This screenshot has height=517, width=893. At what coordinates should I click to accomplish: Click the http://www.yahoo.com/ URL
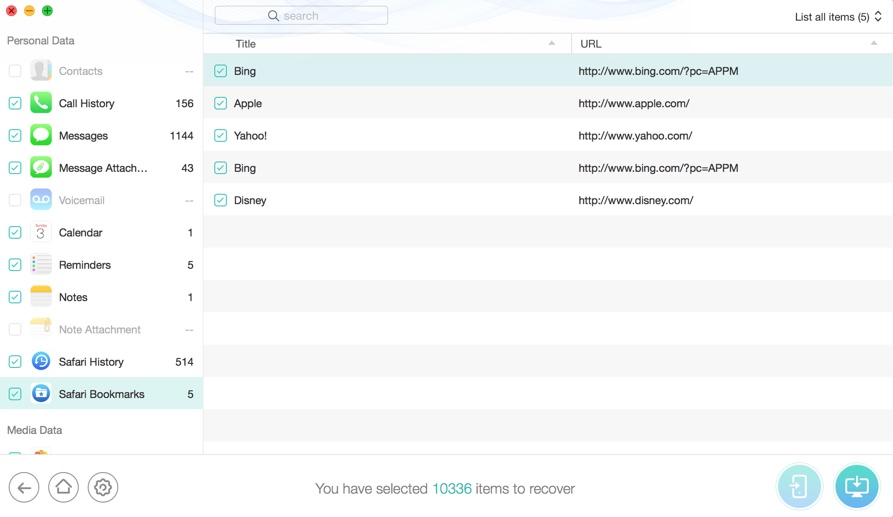pos(635,136)
